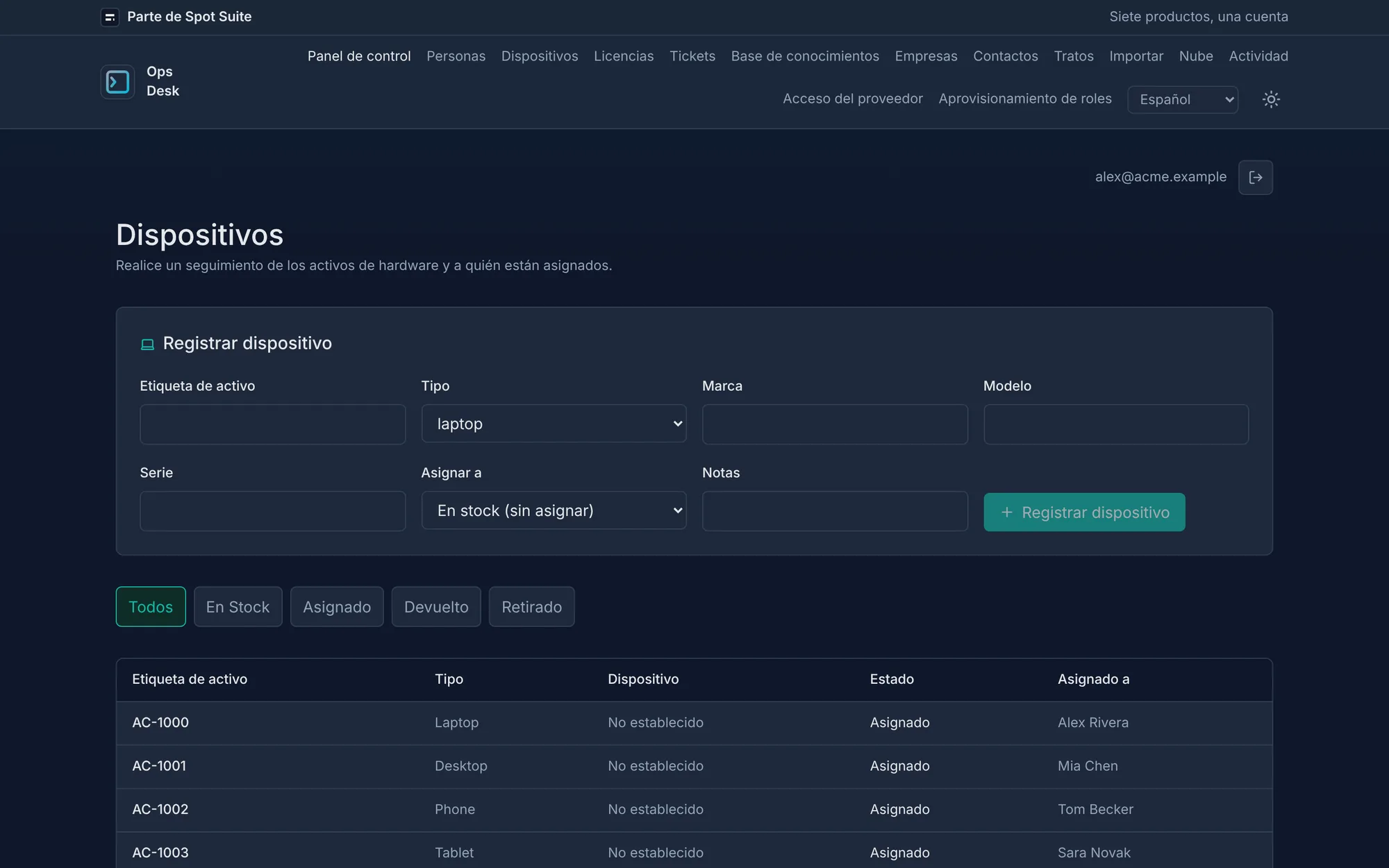1389x868 pixels.
Task: Click the logout icon next to alex@acme.example
Action: (1256, 177)
